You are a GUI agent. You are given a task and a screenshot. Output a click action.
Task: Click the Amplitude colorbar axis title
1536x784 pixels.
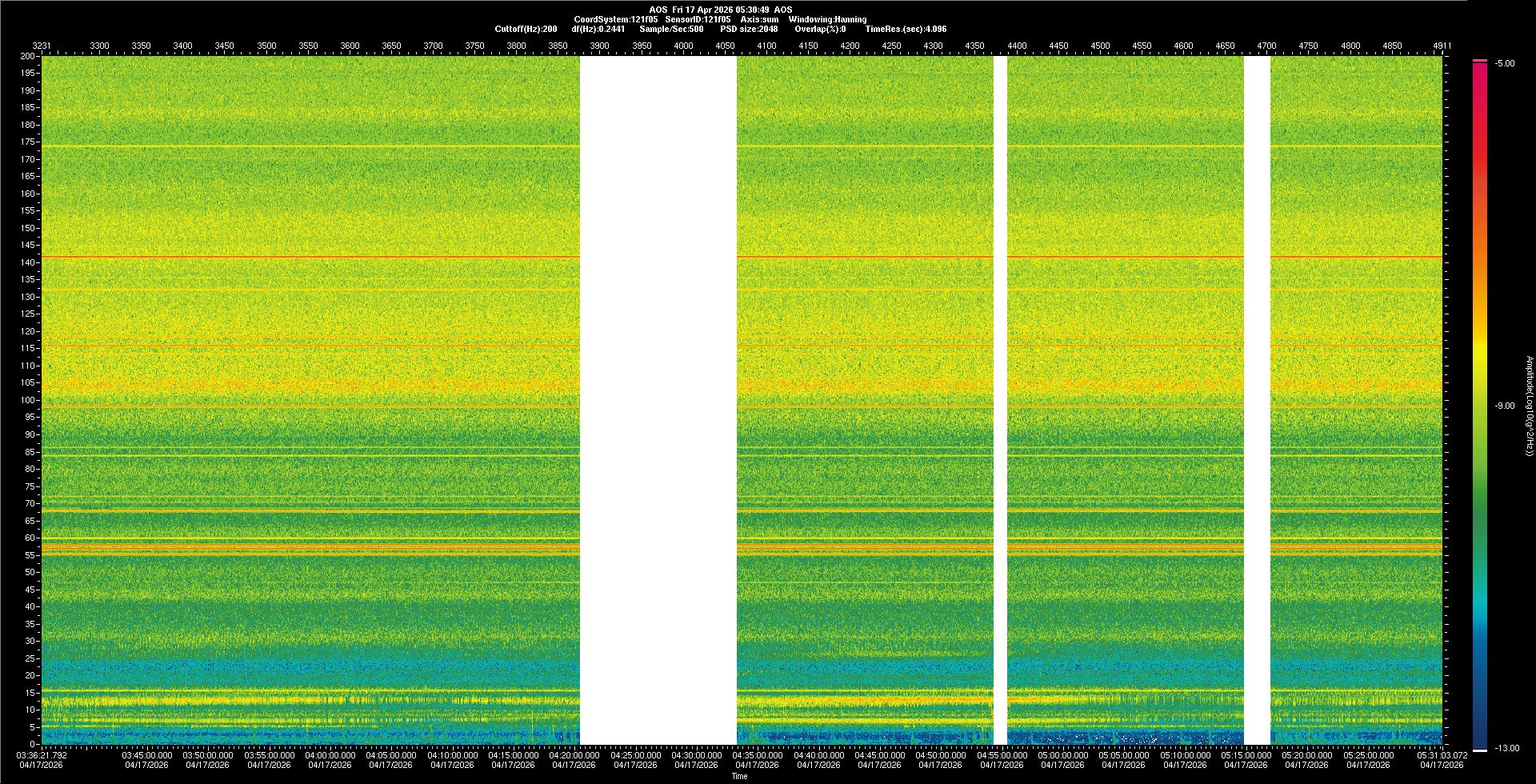1529,406
